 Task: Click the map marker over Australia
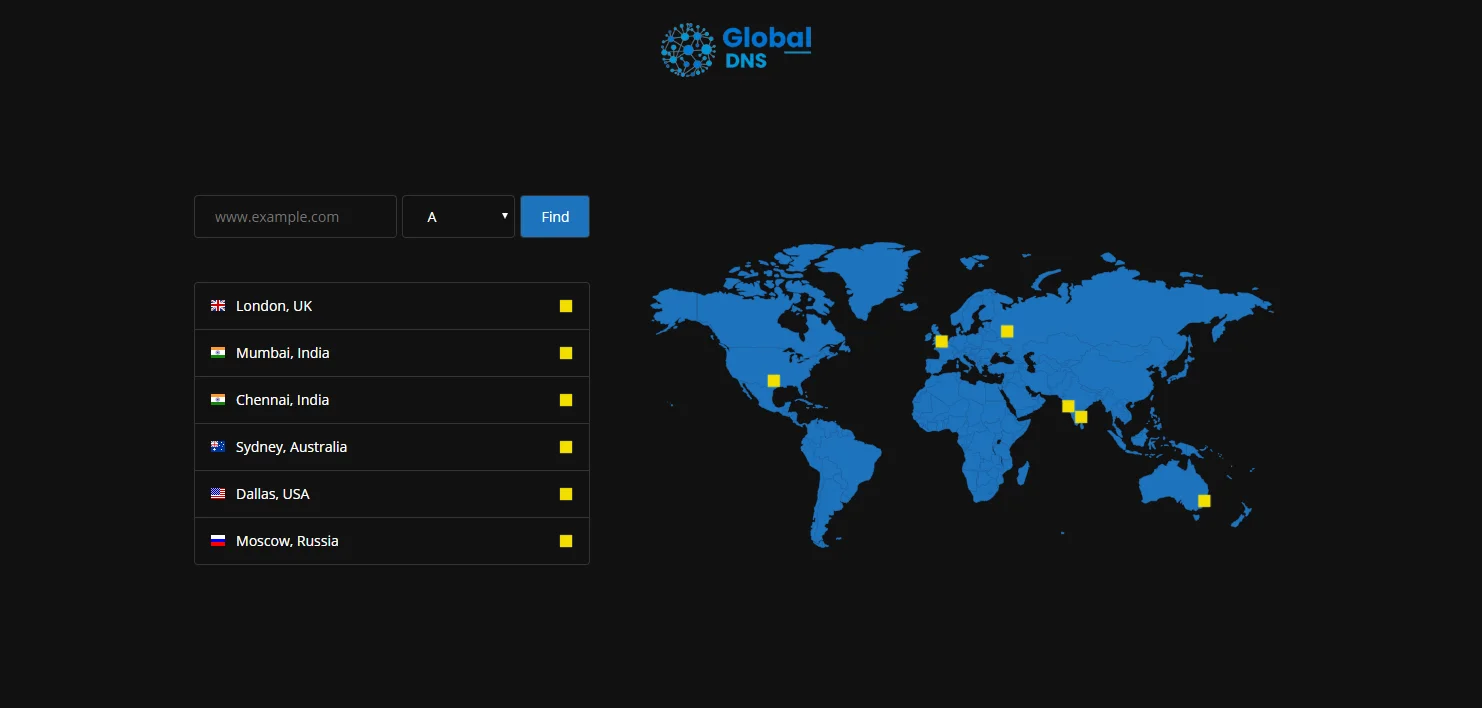pyautogui.click(x=1204, y=500)
